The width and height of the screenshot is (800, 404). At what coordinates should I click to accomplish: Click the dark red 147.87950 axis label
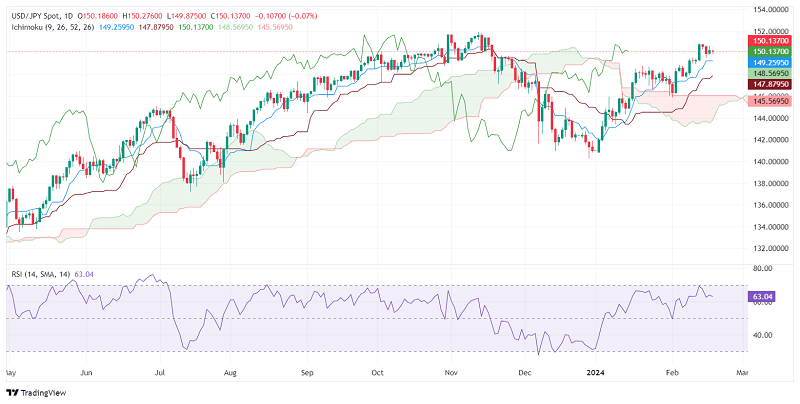(x=771, y=85)
